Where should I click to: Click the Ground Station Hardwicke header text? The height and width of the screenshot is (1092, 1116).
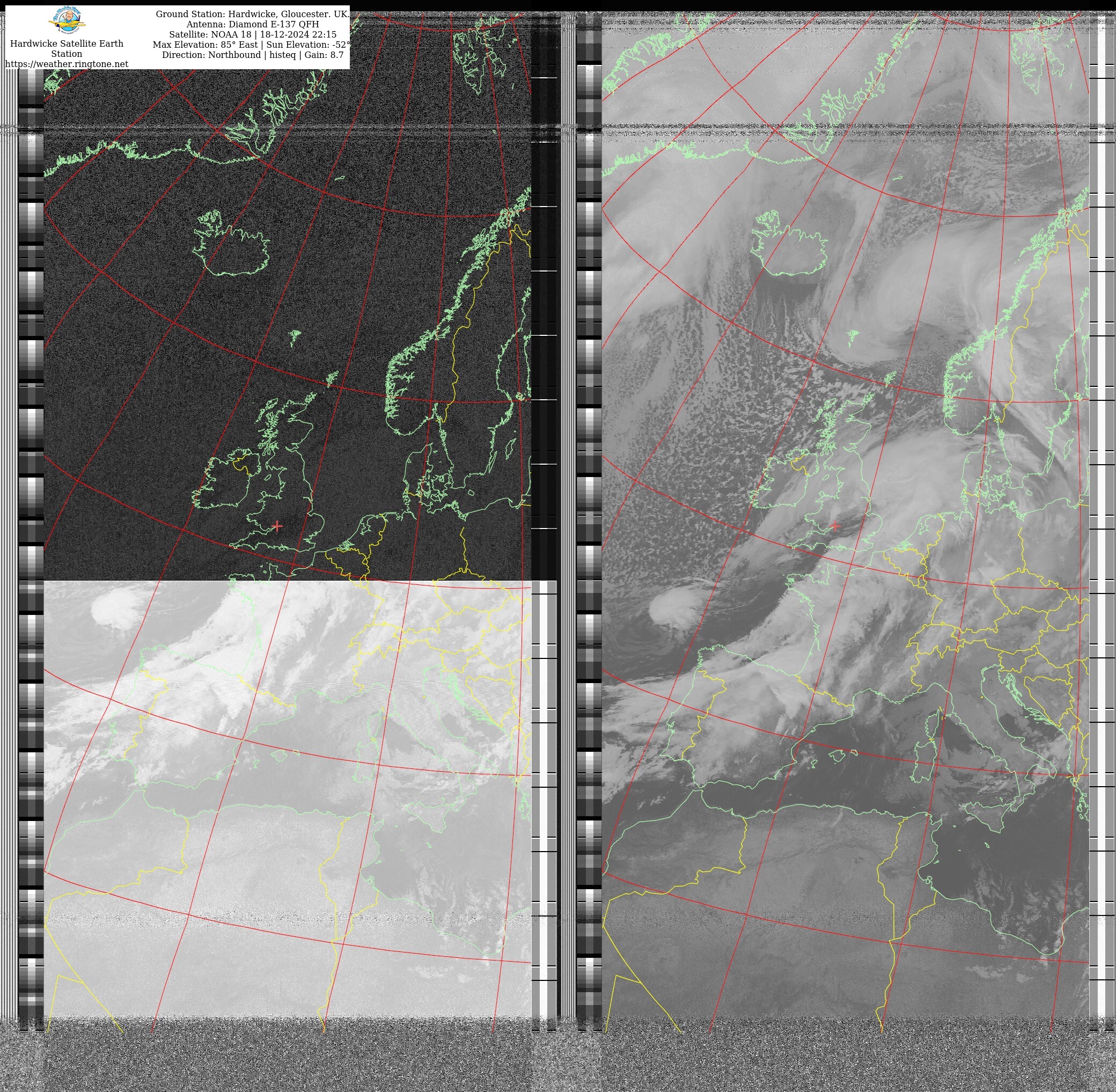tap(252, 14)
